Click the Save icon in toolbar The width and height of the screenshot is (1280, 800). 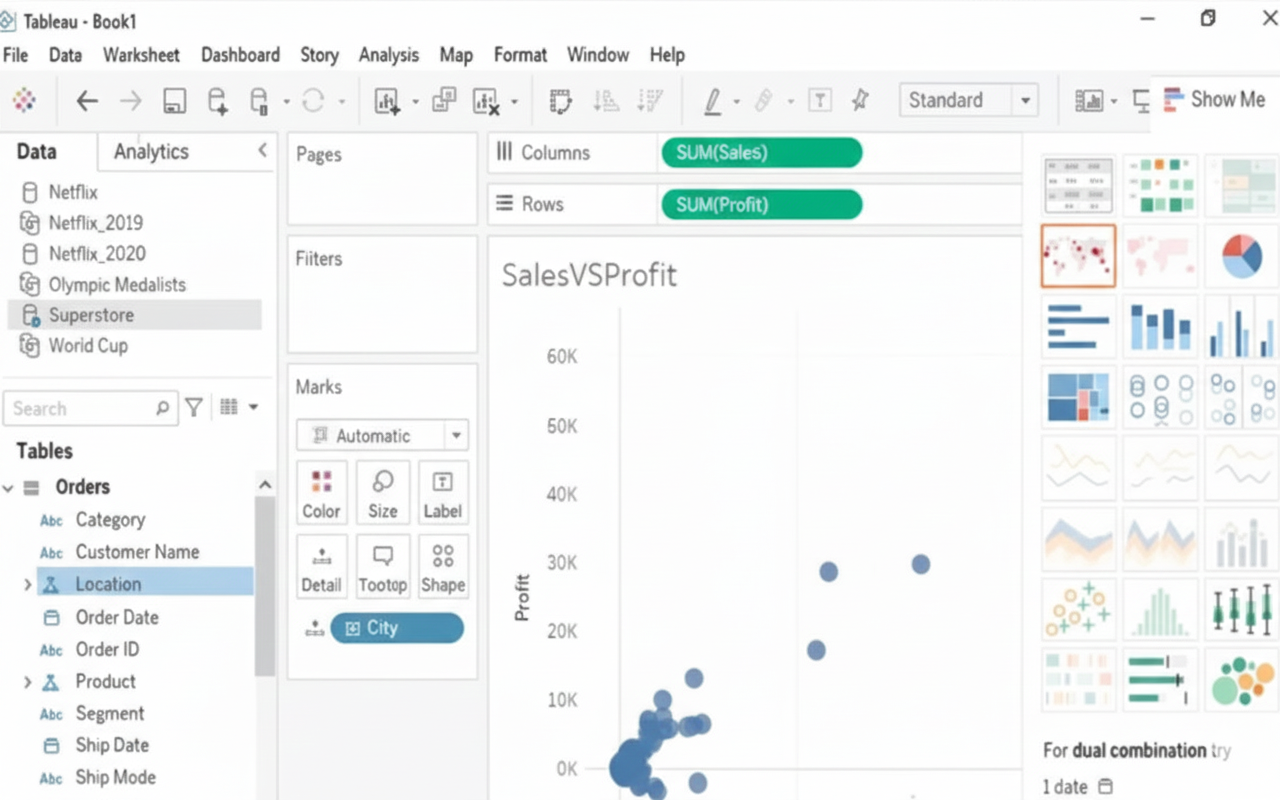tap(175, 101)
